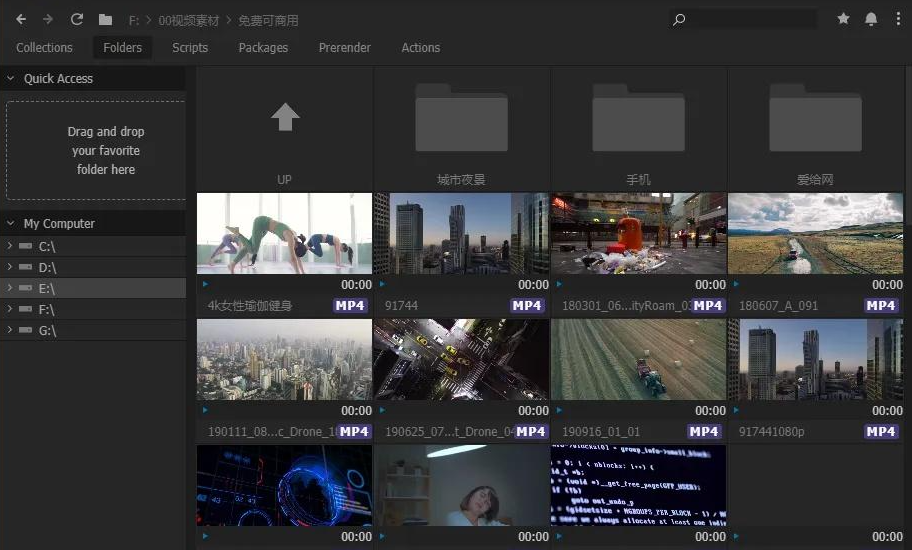Open notifications bell icon
Viewport: 912px width, 550px height.
(871, 19)
